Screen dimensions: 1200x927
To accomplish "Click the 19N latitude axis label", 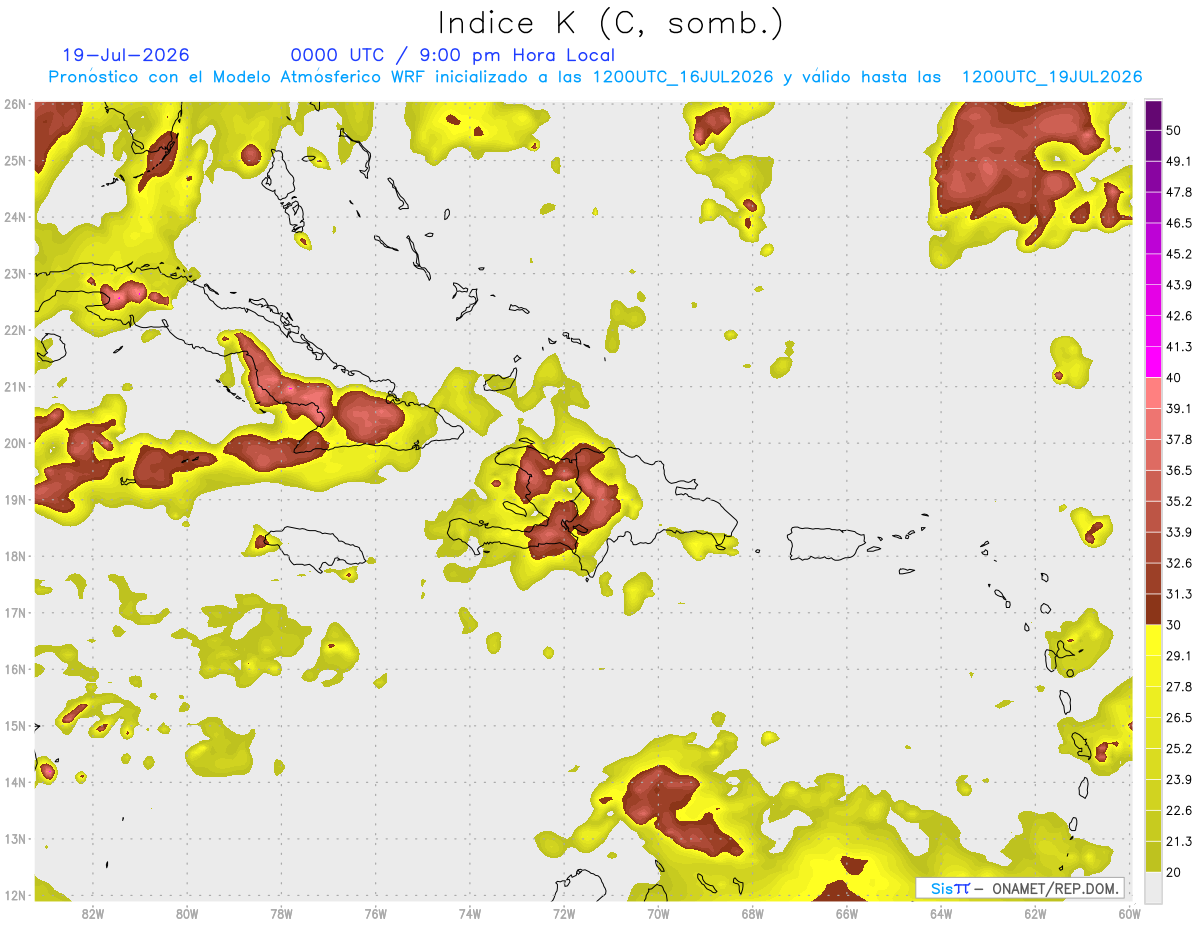I will tap(14, 500).
